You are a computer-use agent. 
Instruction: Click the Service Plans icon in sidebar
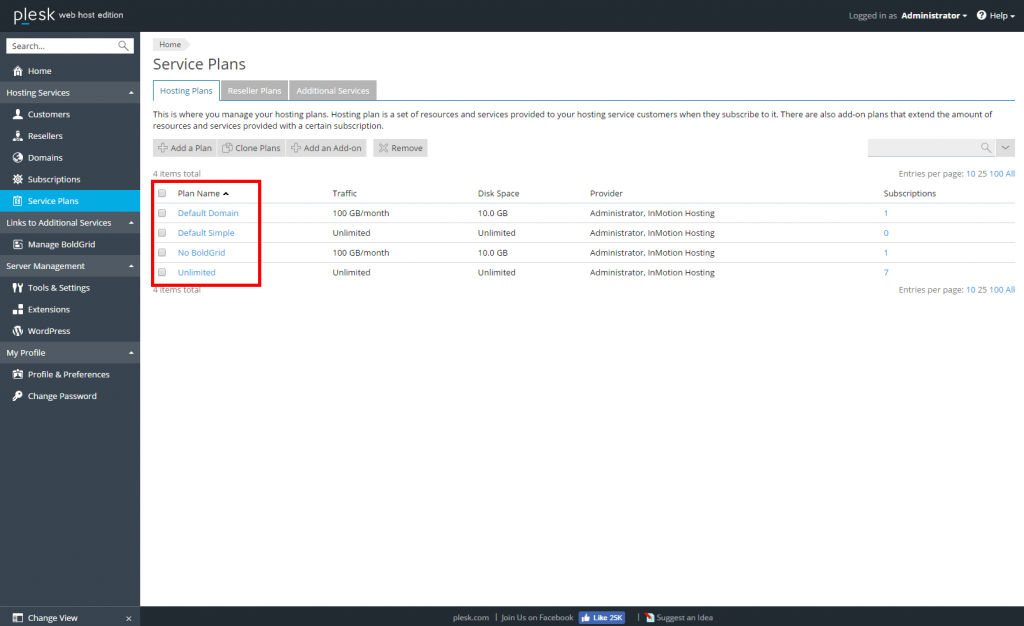tap(18, 200)
